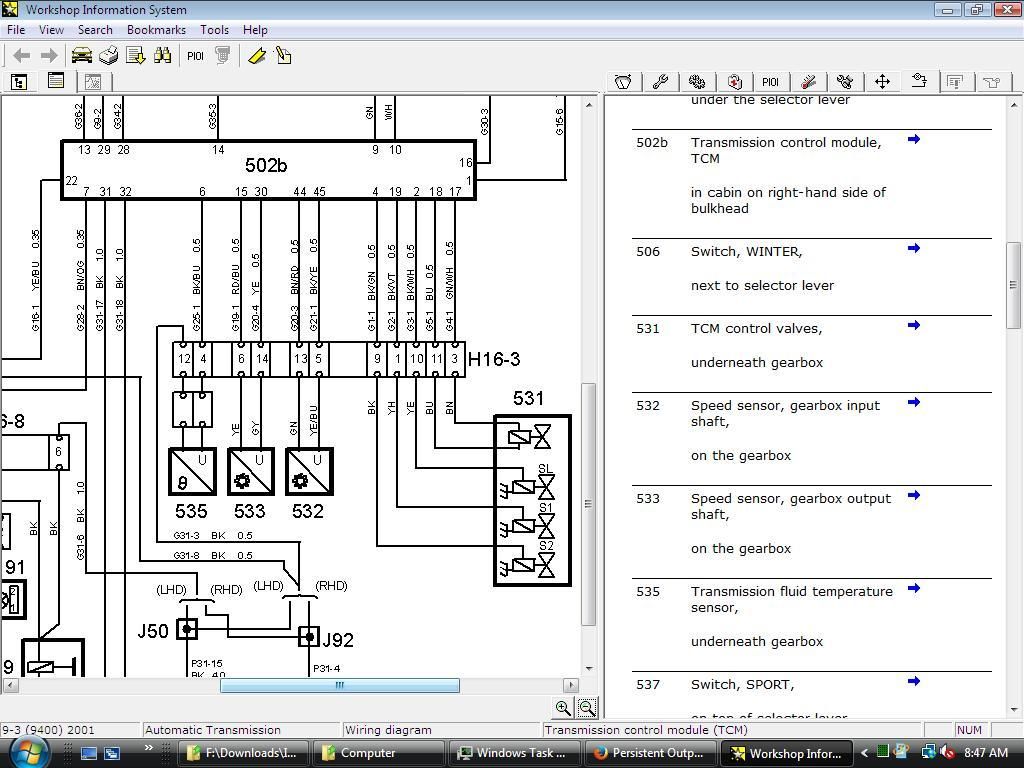Screen dimensions: 1024x768
Task: Click the binoculars search icon
Action: (x=163, y=55)
